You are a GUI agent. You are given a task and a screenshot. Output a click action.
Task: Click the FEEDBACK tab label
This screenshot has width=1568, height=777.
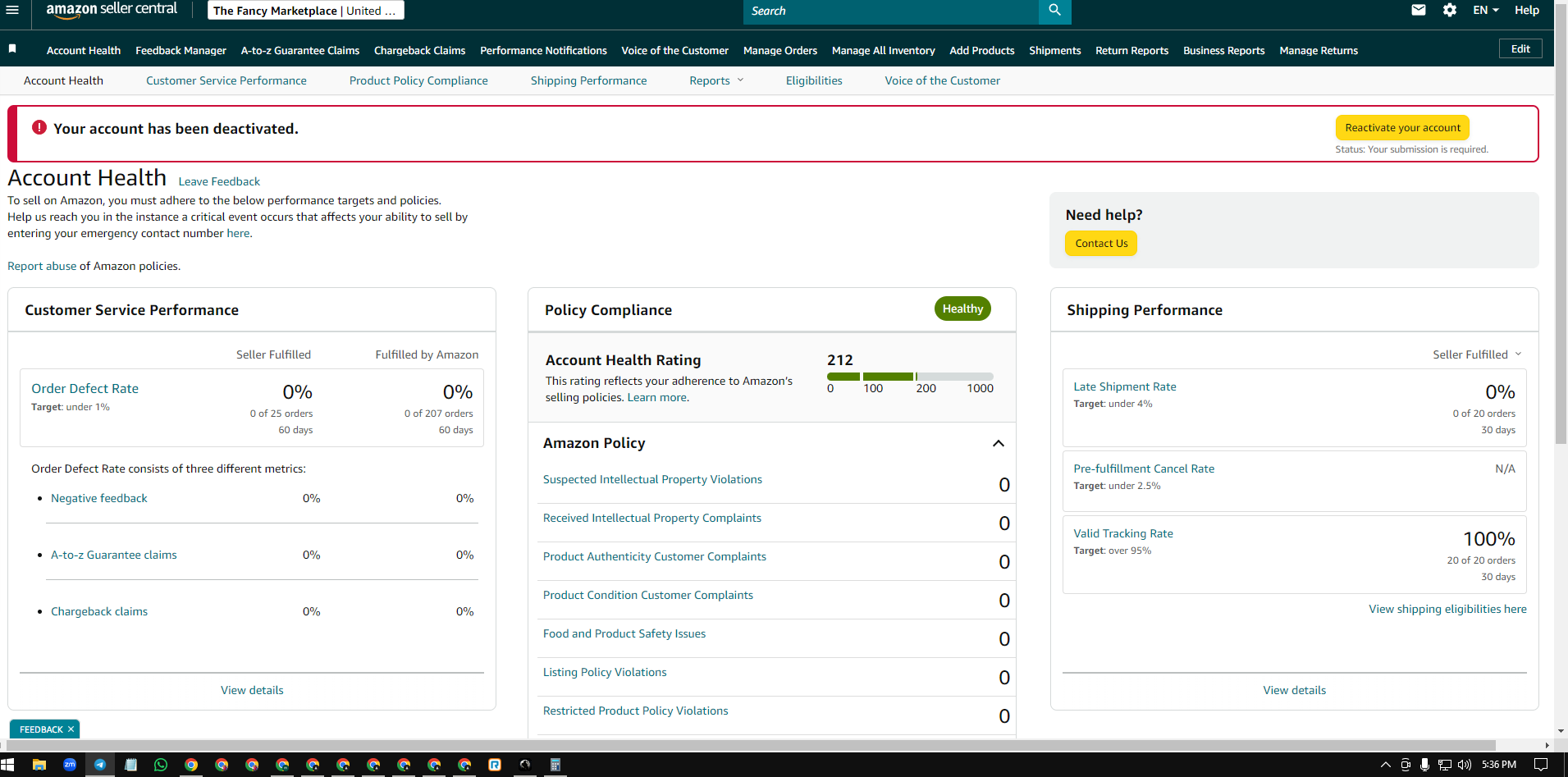tap(41, 729)
